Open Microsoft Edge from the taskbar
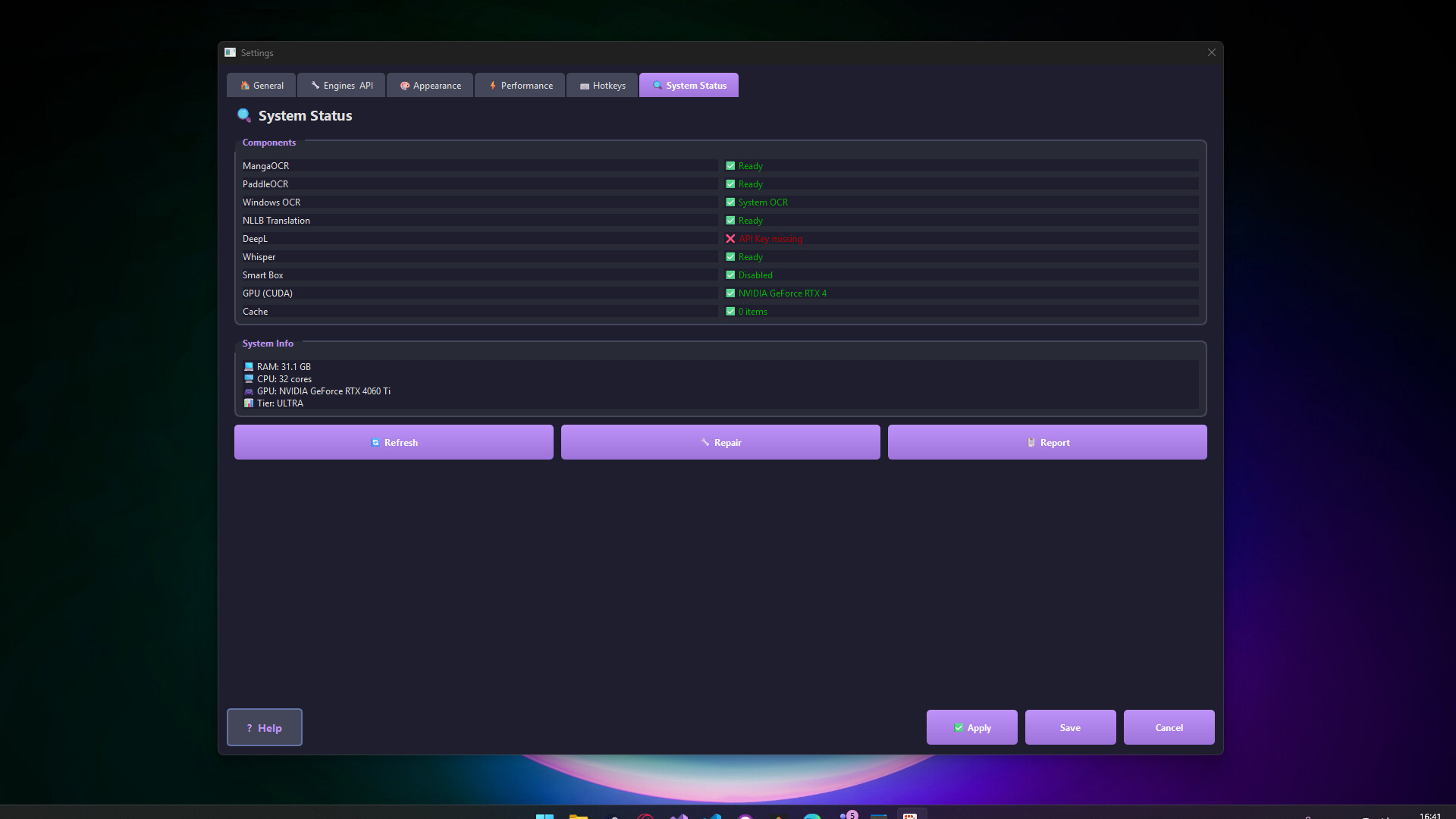 [x=814, y=815]
